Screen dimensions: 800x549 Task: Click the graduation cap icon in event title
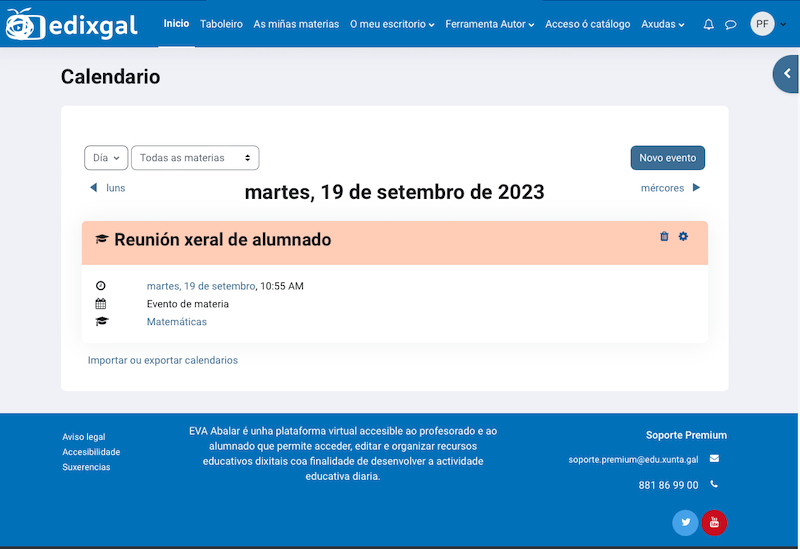point(102,239)
